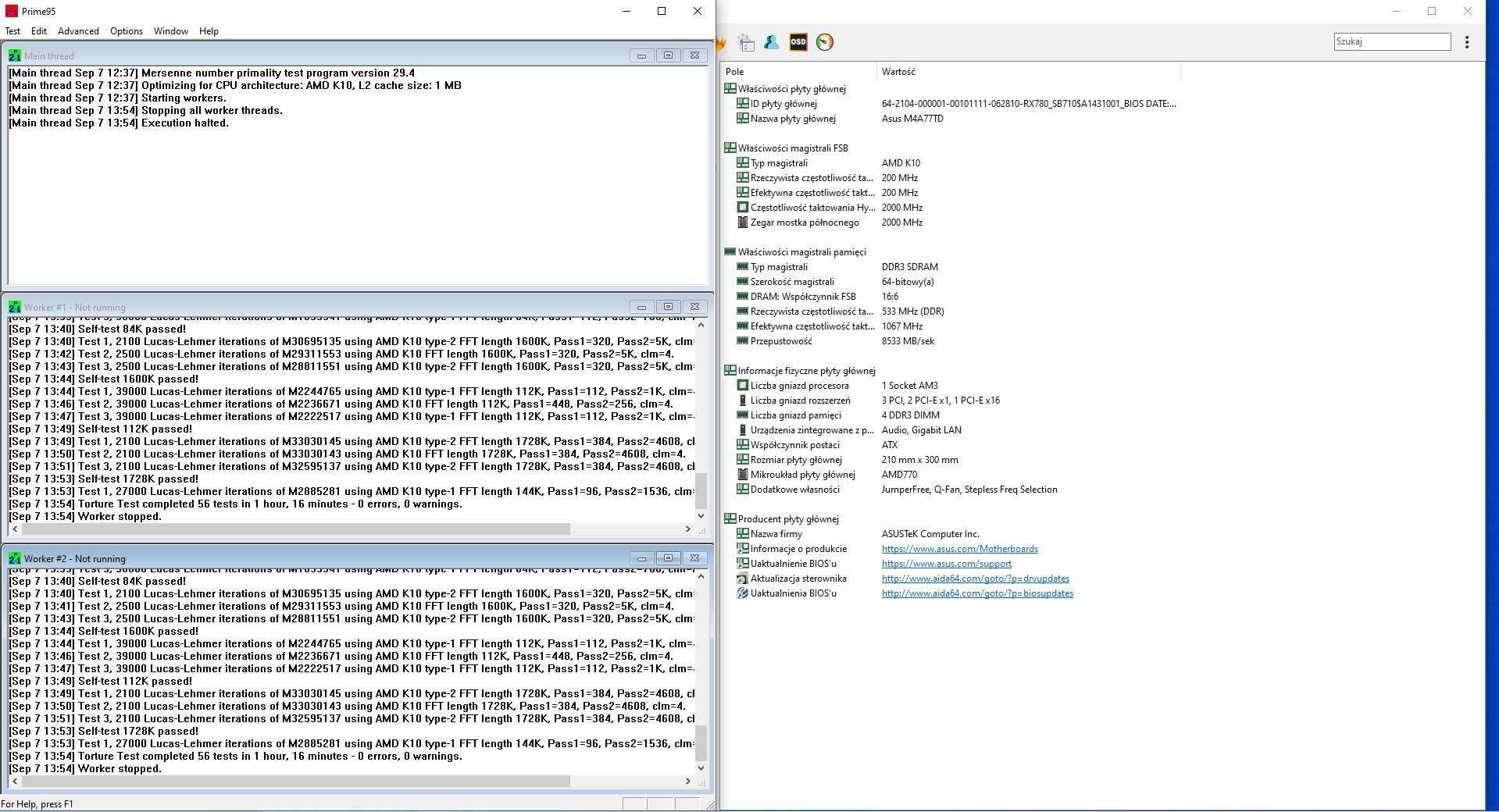This screenshot has width=1499, height=812.
Task: Open the OSD panel icon
Action: coord(798,42)
